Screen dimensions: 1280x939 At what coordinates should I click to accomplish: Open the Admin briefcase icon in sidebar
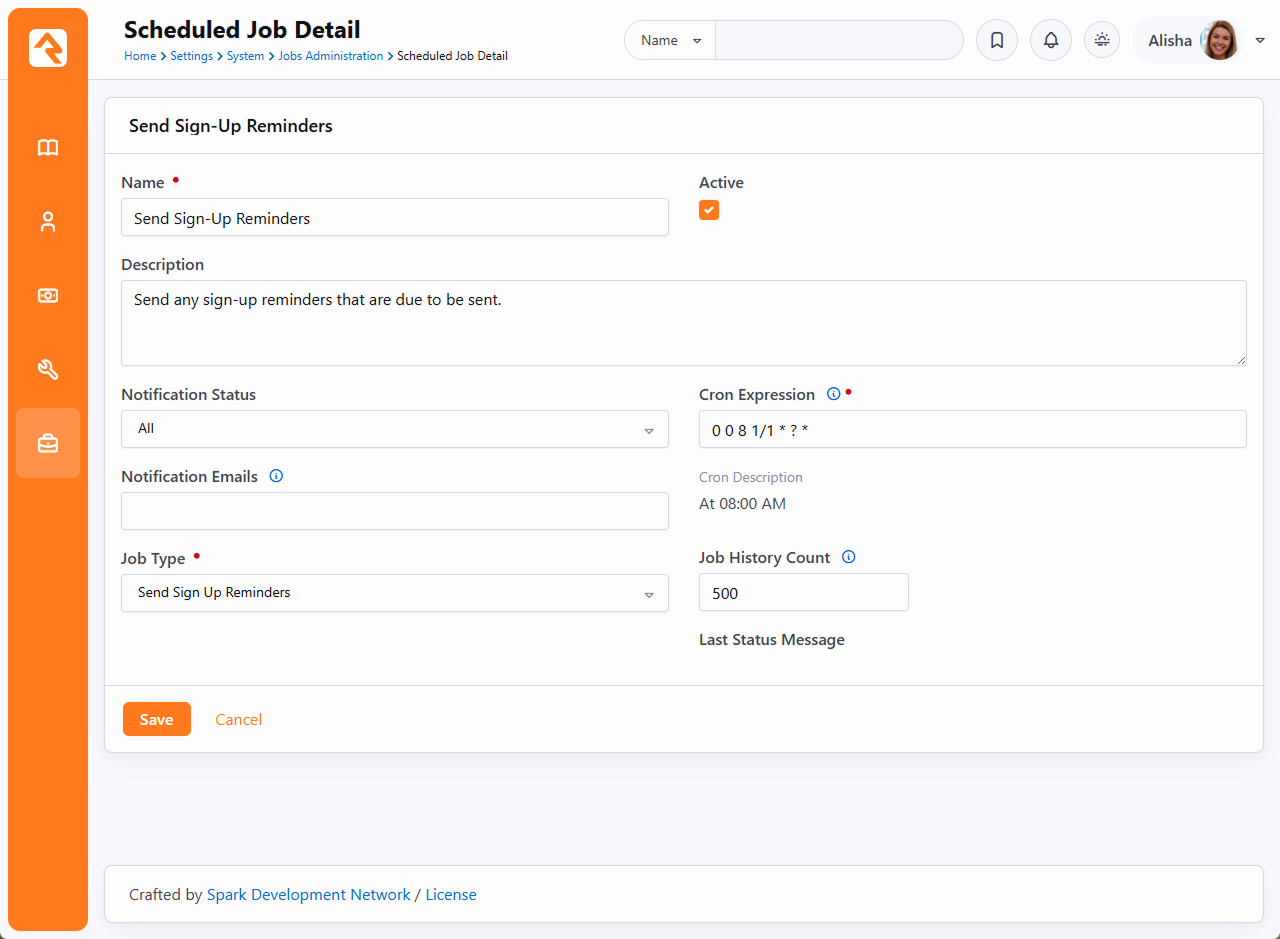click(x=48, y=443)
